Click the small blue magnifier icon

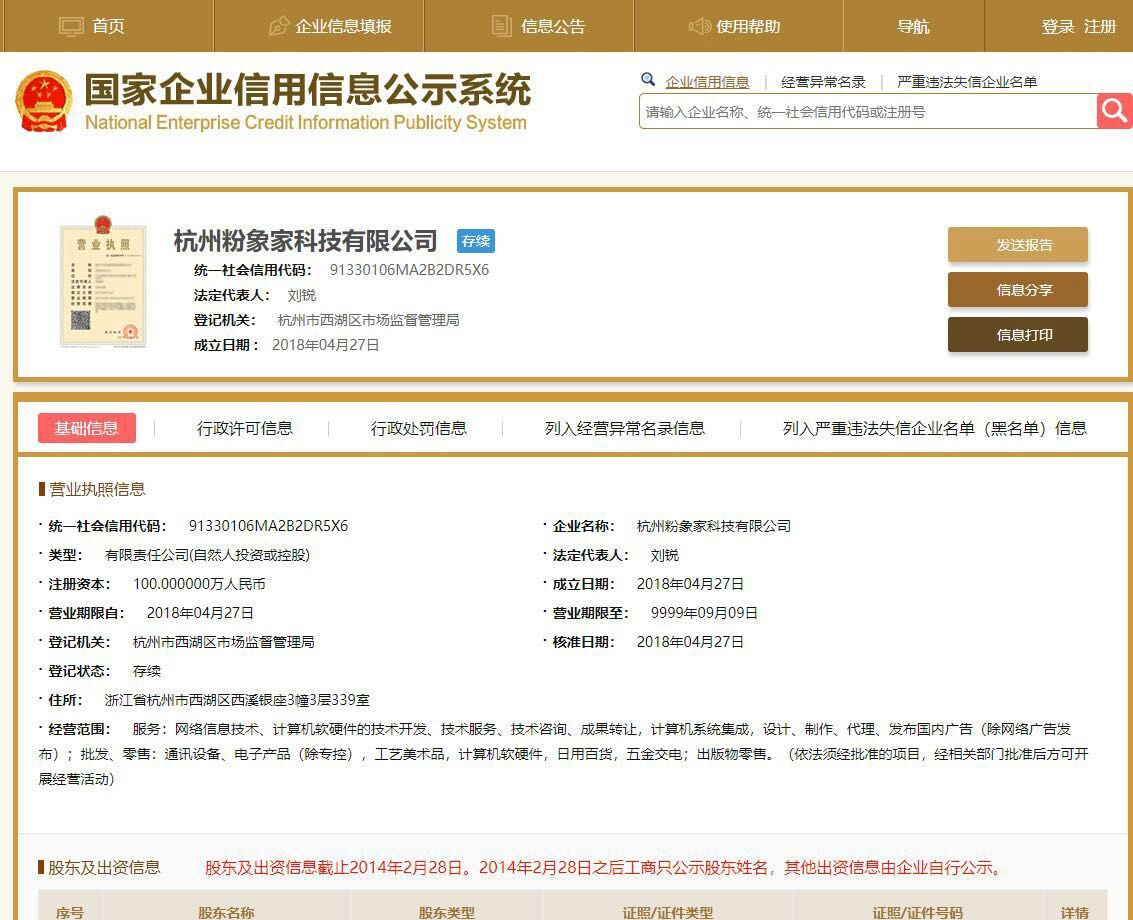[648, 79]
